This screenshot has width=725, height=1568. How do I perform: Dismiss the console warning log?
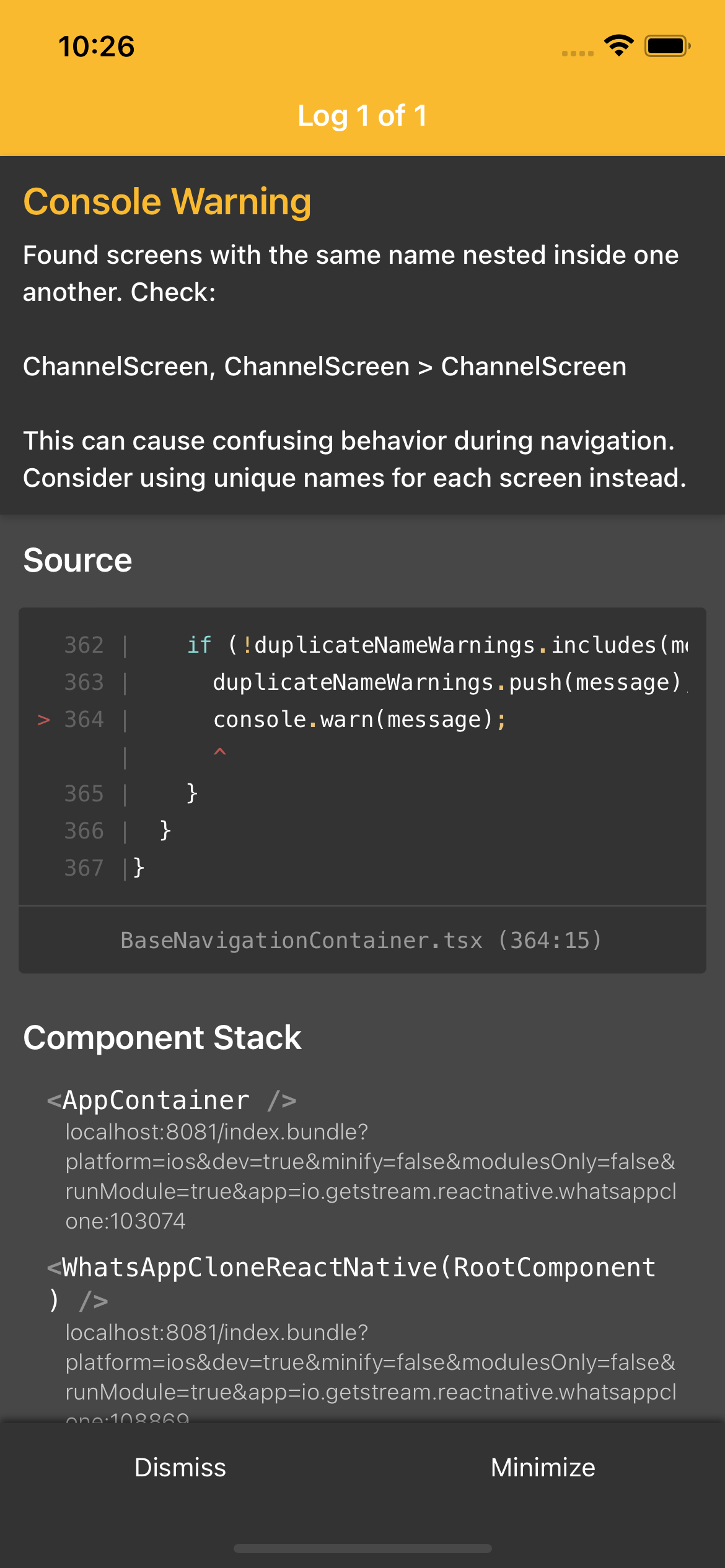pos(180,1467)
